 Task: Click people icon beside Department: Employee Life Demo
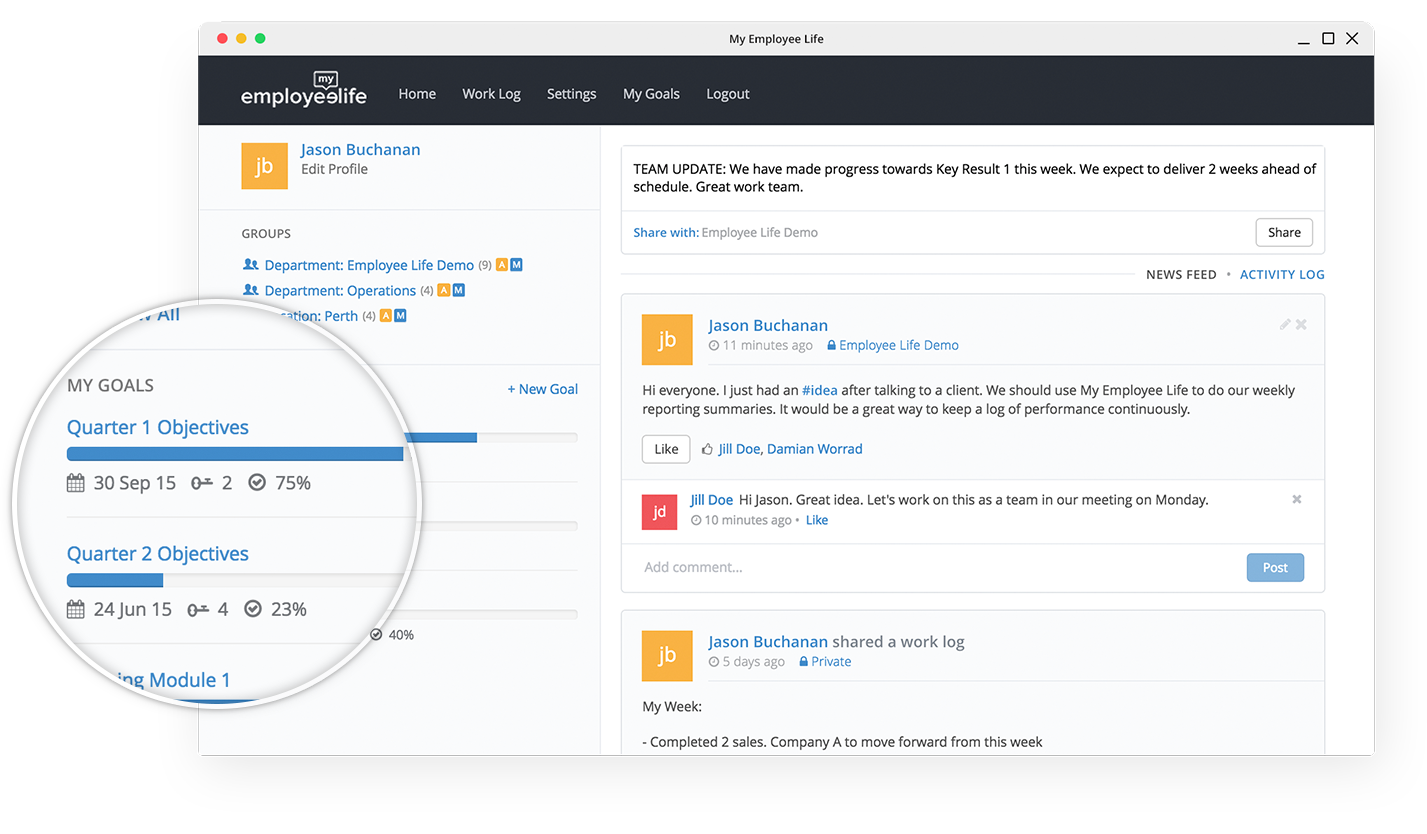[x=250, y=265]
